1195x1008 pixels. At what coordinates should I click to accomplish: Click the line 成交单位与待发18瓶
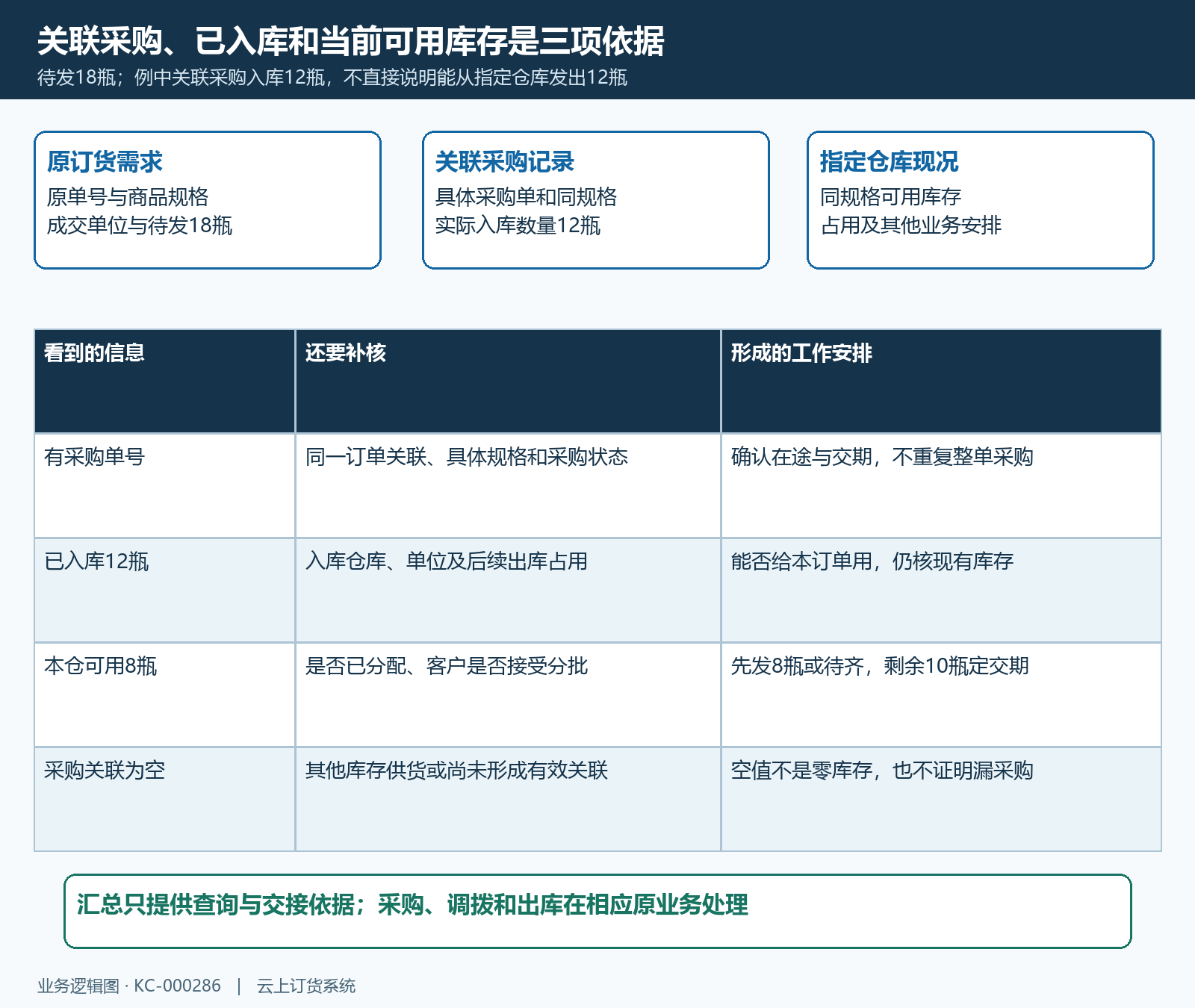140,225
